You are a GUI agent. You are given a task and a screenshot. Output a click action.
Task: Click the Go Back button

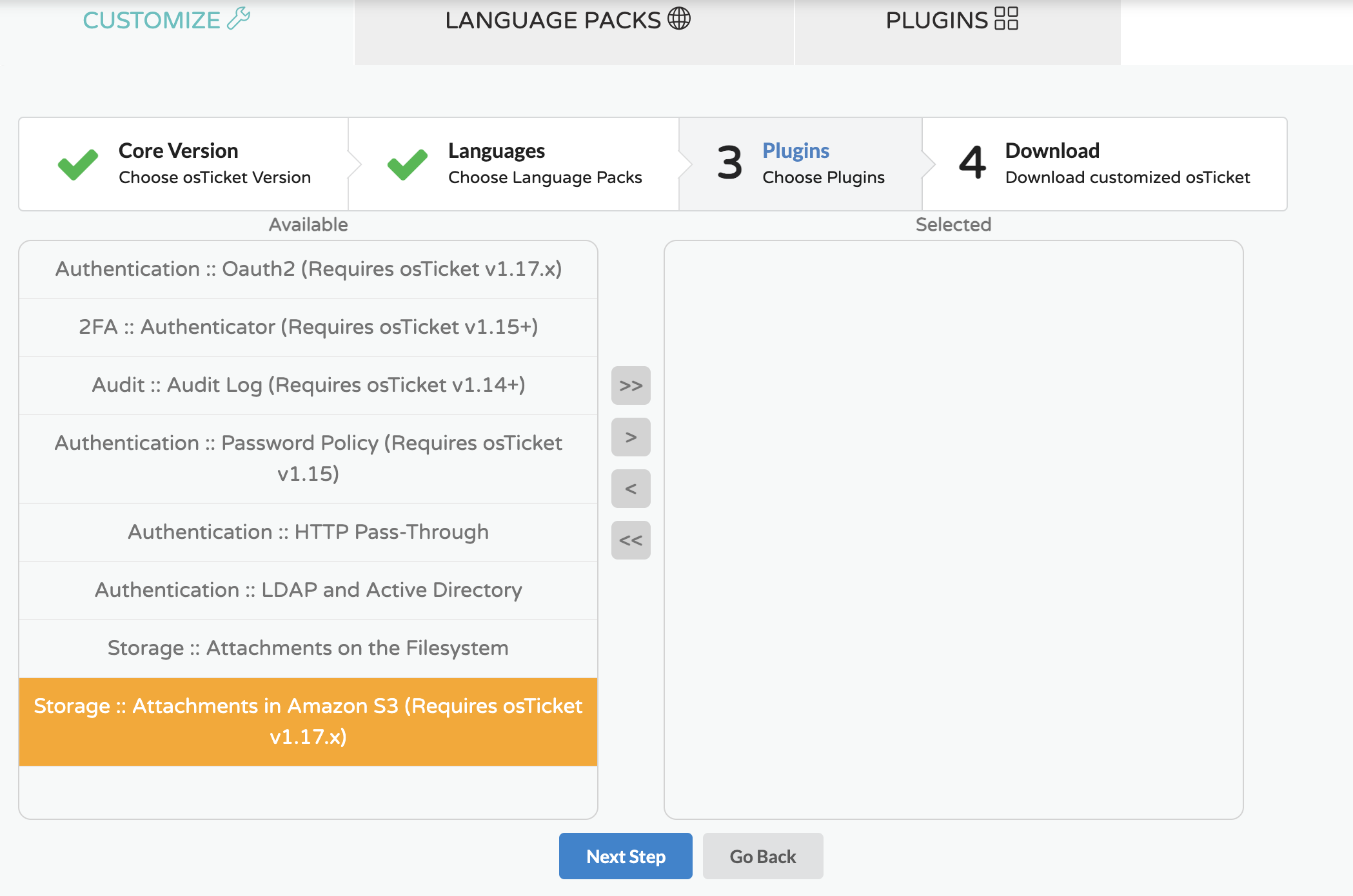[x=762, y=856]
